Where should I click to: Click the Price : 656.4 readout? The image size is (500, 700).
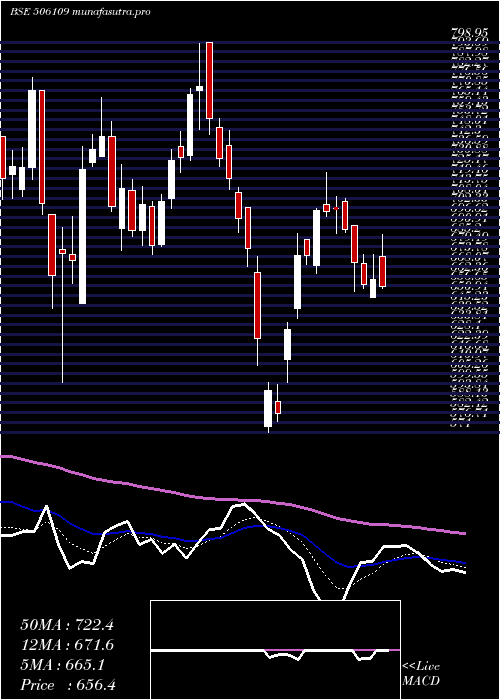tap(68, 685)
